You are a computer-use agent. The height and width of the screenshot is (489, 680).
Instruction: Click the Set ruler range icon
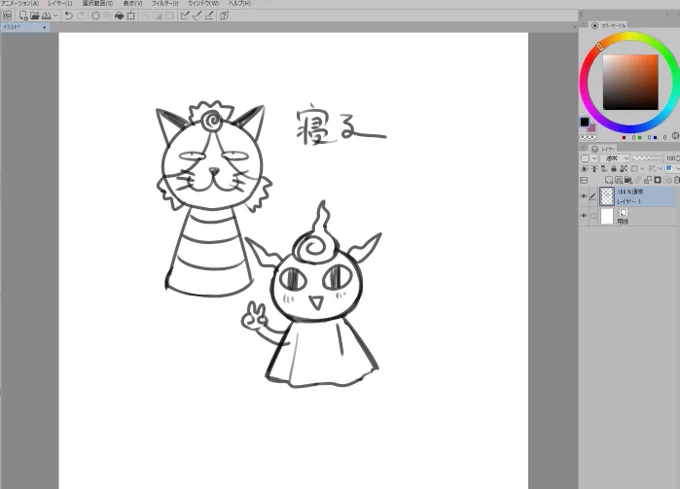pos(652,169)
